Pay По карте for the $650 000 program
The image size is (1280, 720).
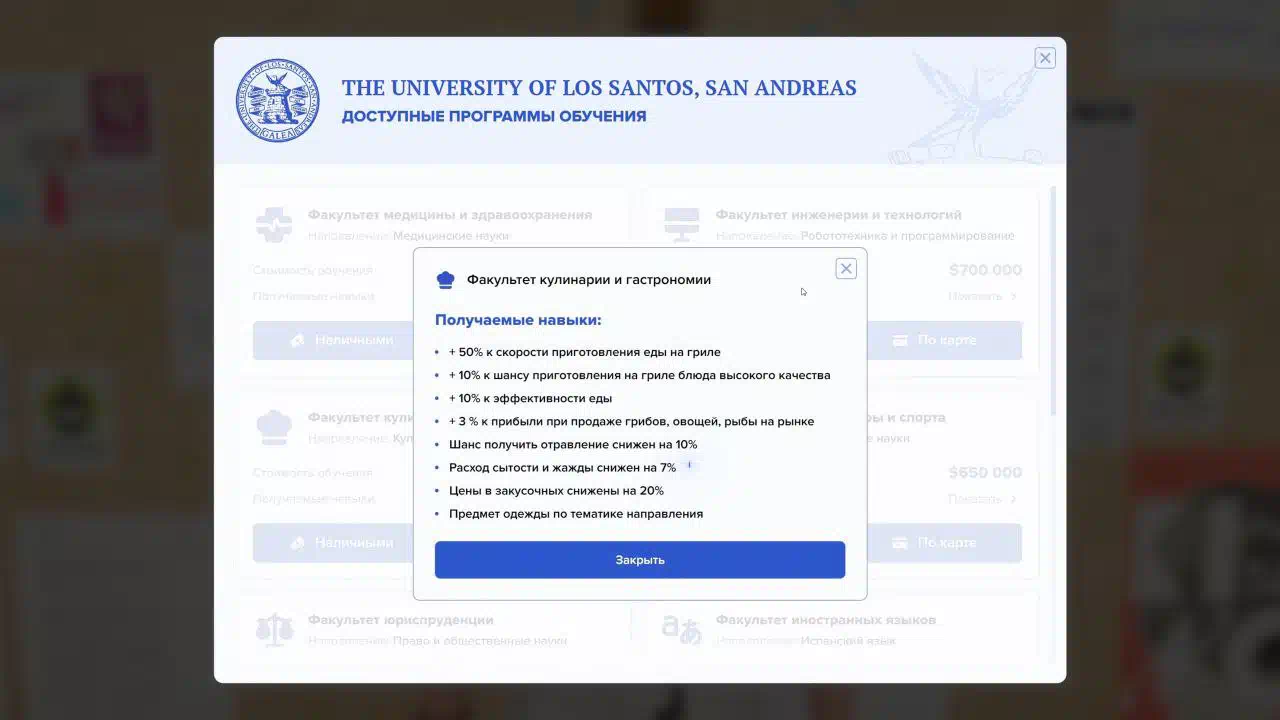(x=945, y=542)
